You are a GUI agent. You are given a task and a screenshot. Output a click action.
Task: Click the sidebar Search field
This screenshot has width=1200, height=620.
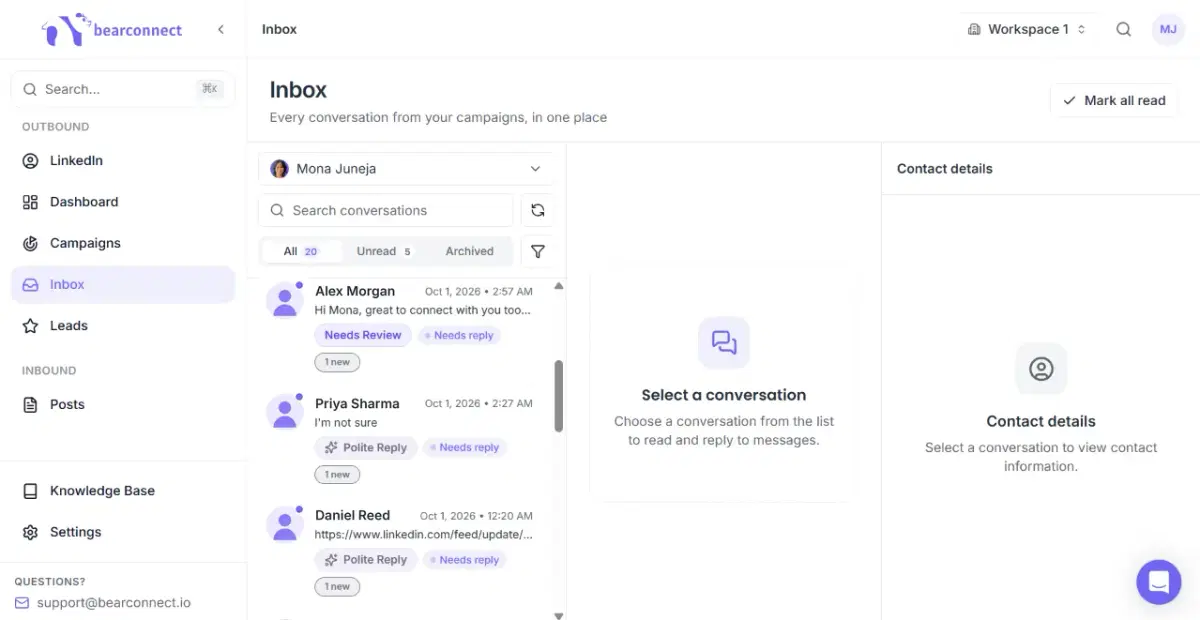pyautogui.click(x=123, y=89)
